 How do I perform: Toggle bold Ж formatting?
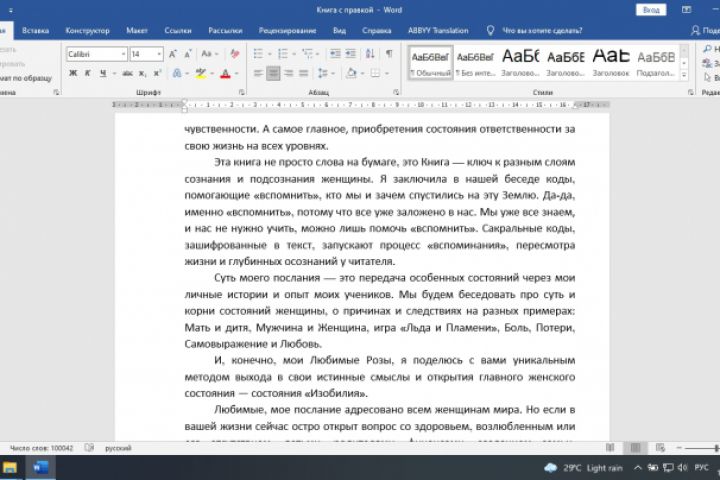[x=73, y=73]
